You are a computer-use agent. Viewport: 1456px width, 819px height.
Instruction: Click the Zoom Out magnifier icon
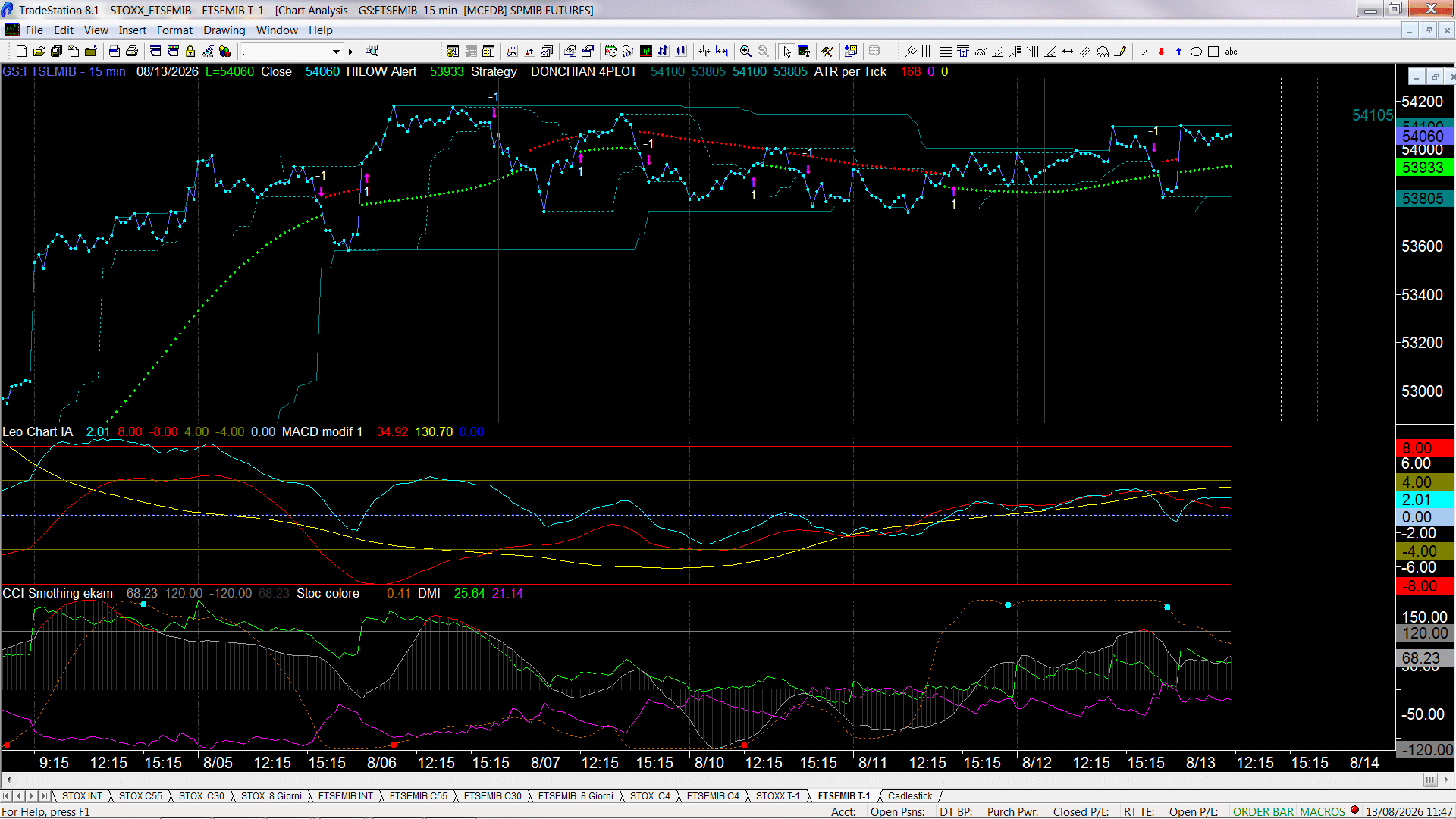pos(764,52)
